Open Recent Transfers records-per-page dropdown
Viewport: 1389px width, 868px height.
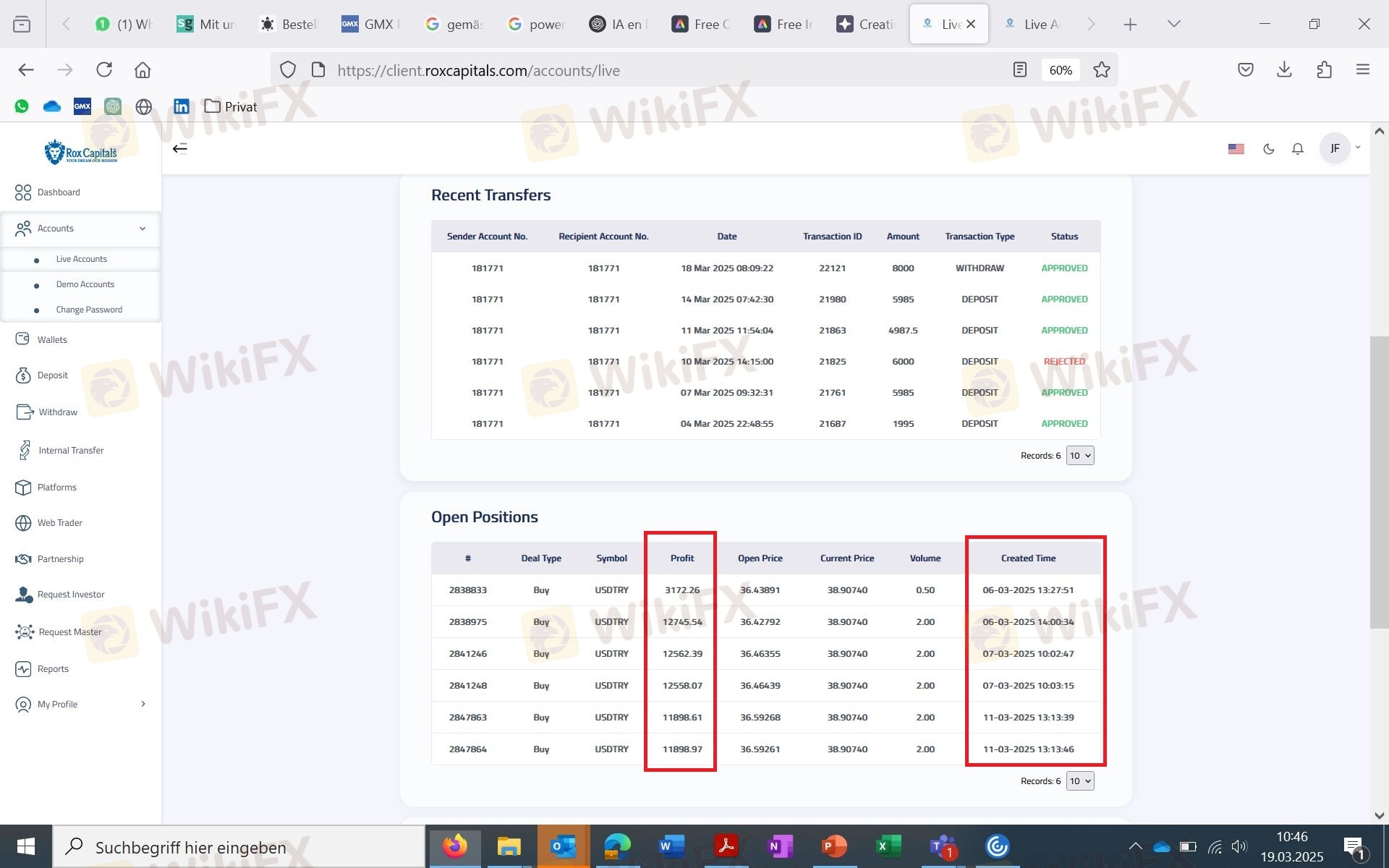(x=1080, y=456)
